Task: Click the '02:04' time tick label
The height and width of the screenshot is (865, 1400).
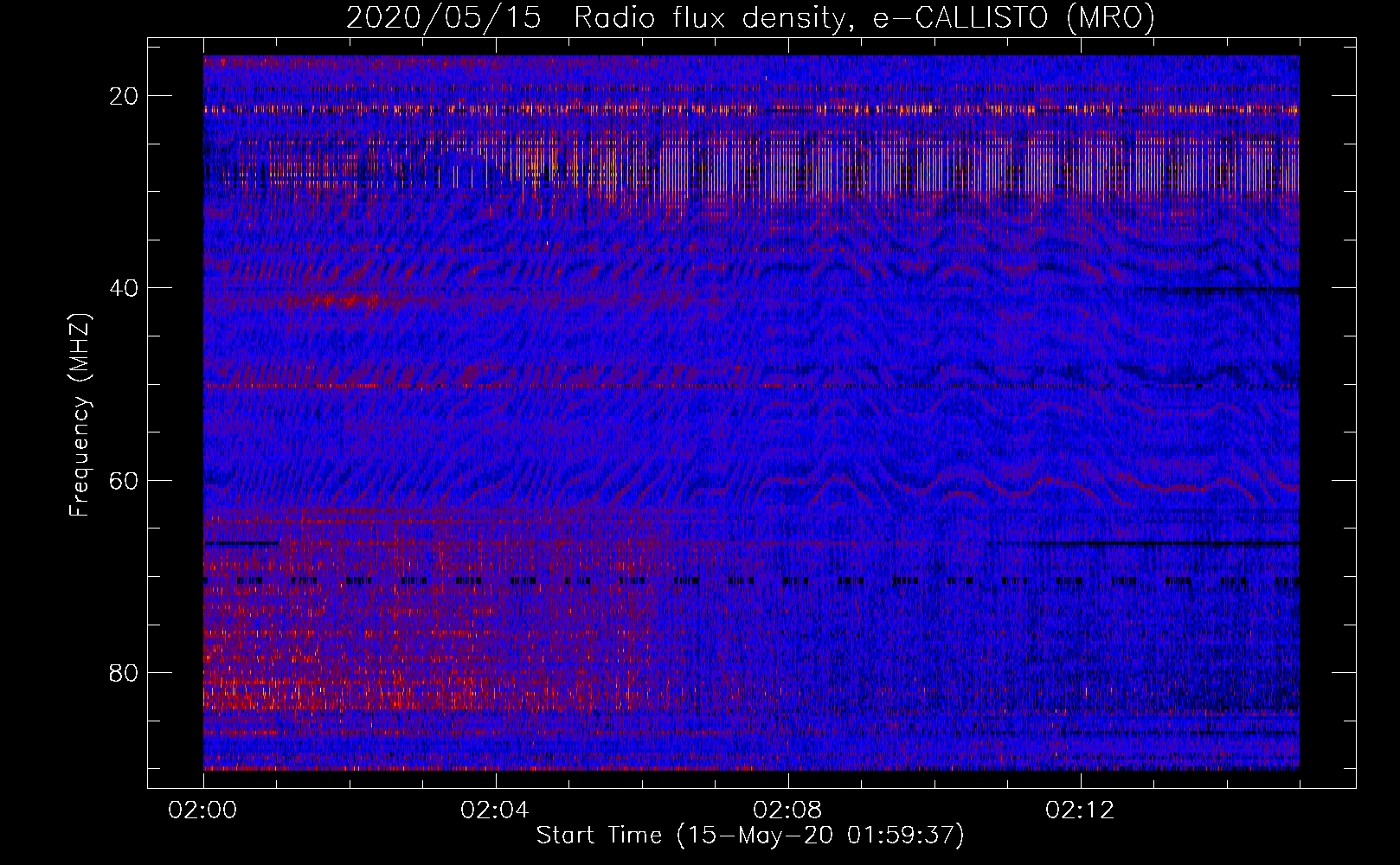Action: point(495,811)
